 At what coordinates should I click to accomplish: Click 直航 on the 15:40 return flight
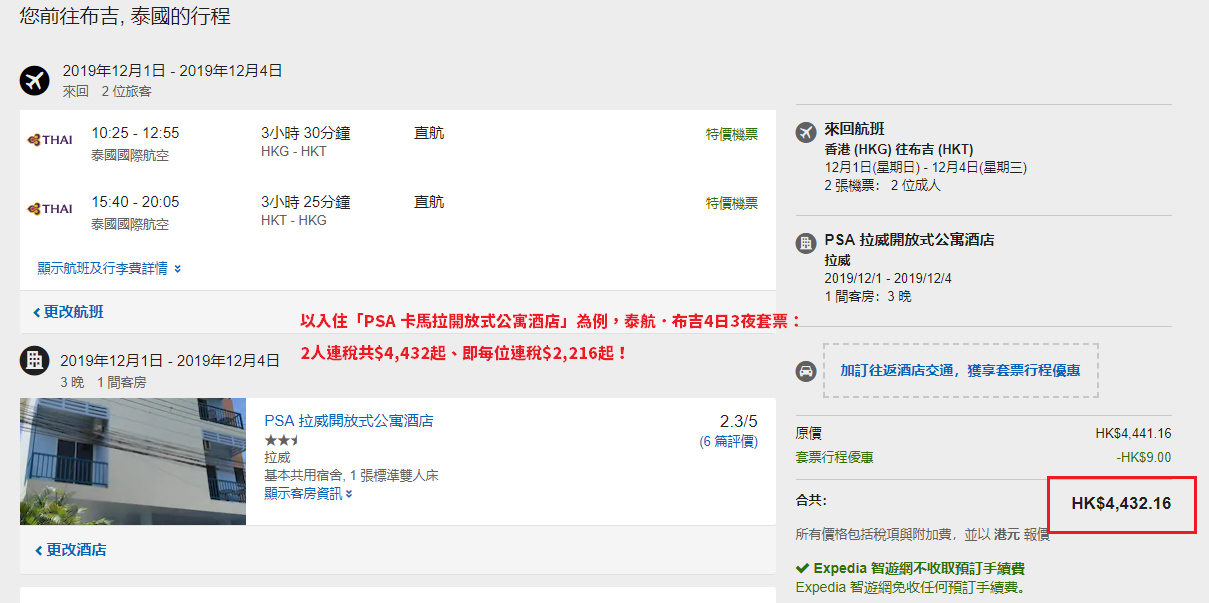click(429, 202)
